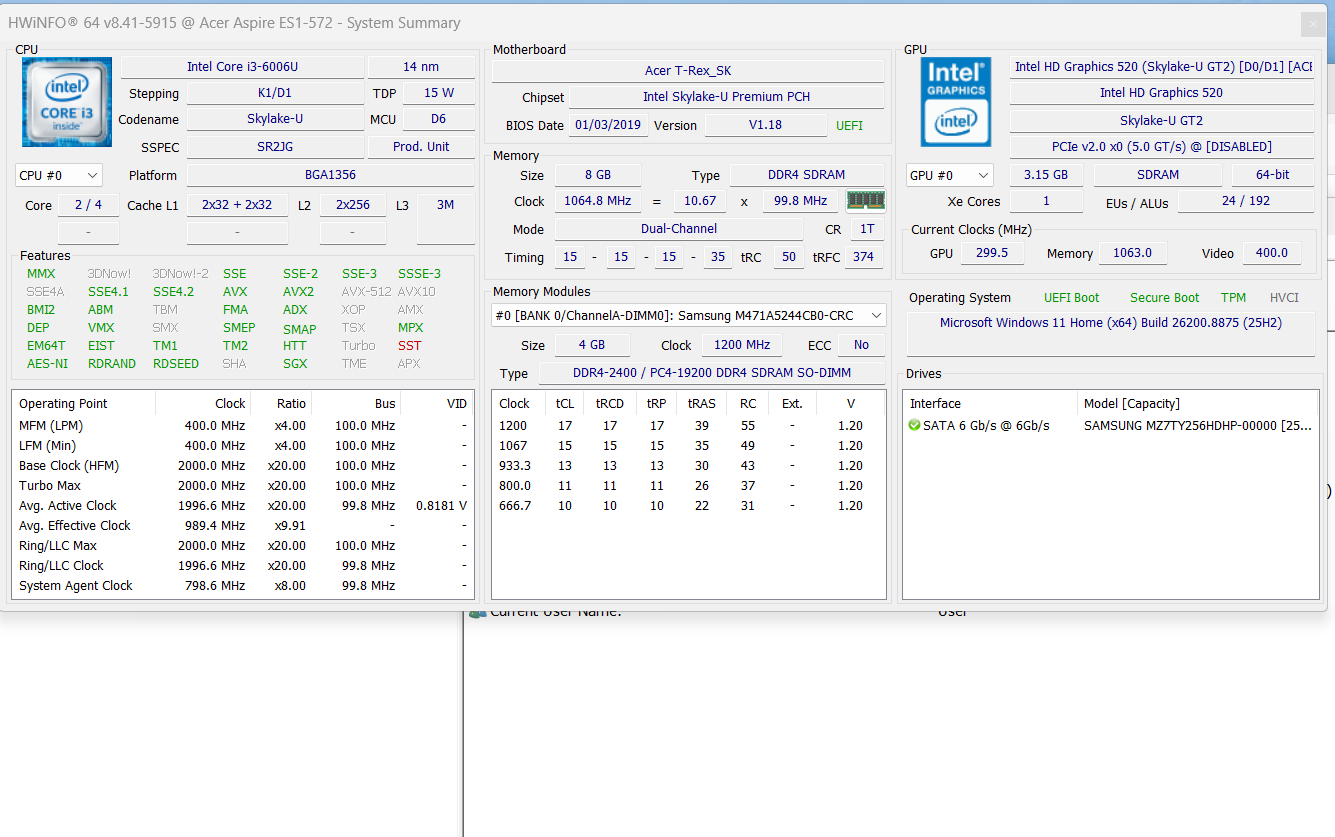Viewport: 1335px width, 837px height.
Task: Click the Interface column header in Drives
Action: (990, 404)
